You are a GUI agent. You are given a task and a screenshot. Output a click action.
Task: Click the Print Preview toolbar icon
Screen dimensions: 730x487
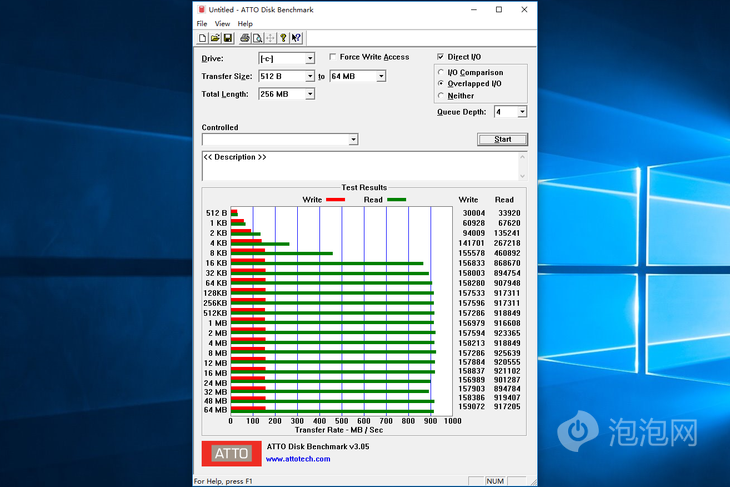pos(257,38)
